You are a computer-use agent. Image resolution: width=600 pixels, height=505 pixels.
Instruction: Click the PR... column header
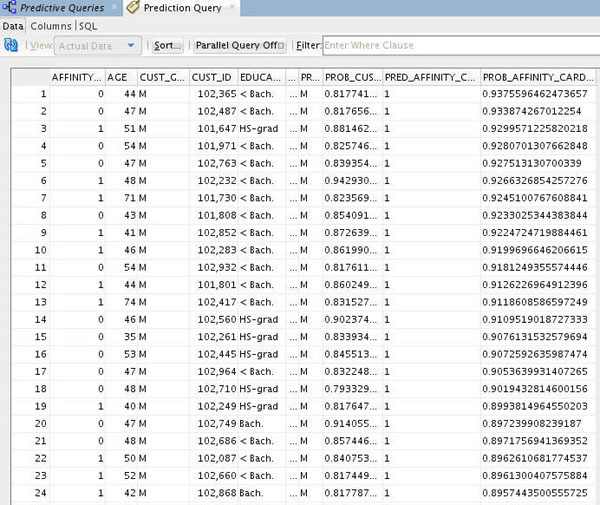click(310, 77)
